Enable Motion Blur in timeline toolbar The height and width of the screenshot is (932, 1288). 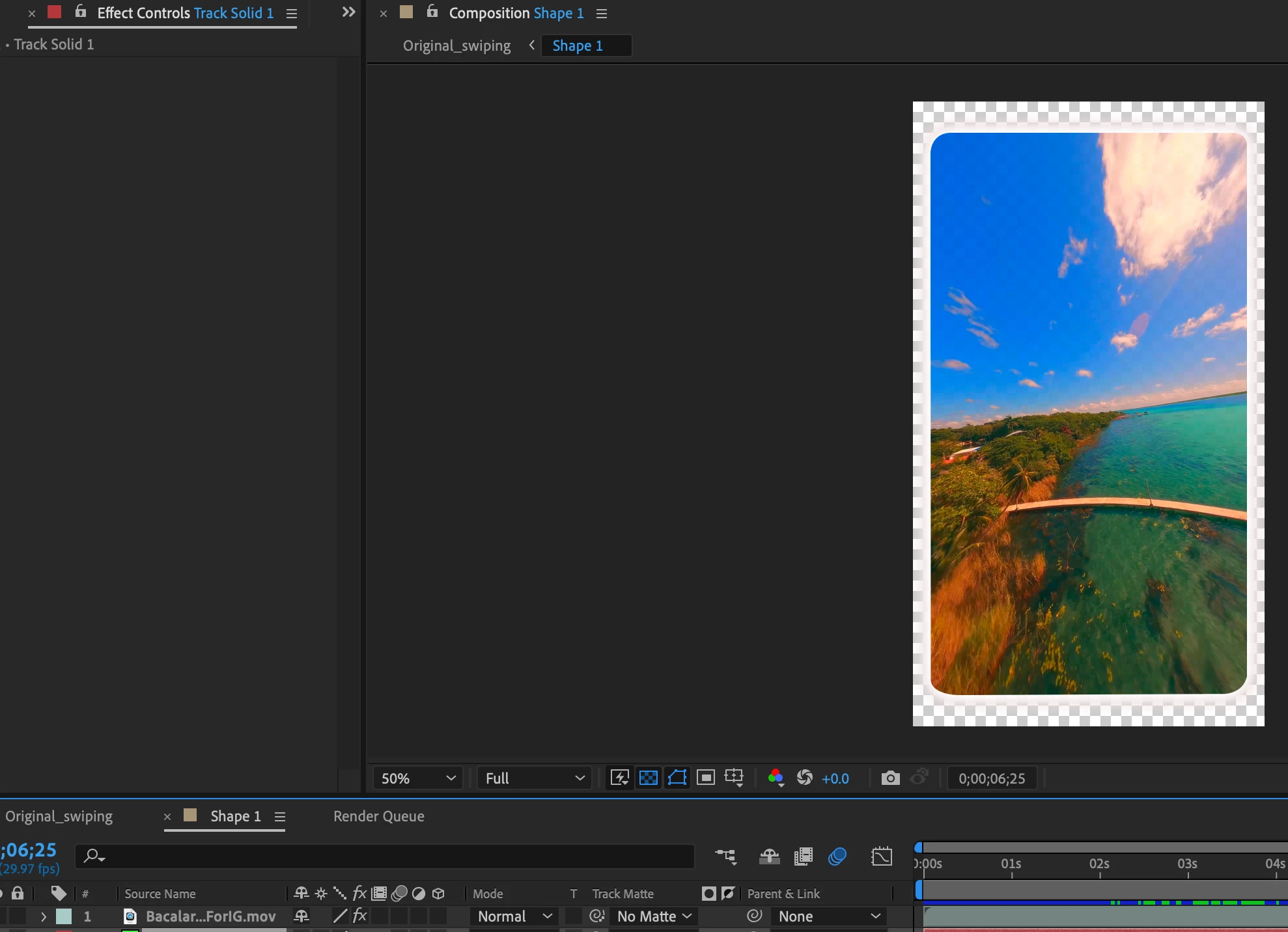837,857
